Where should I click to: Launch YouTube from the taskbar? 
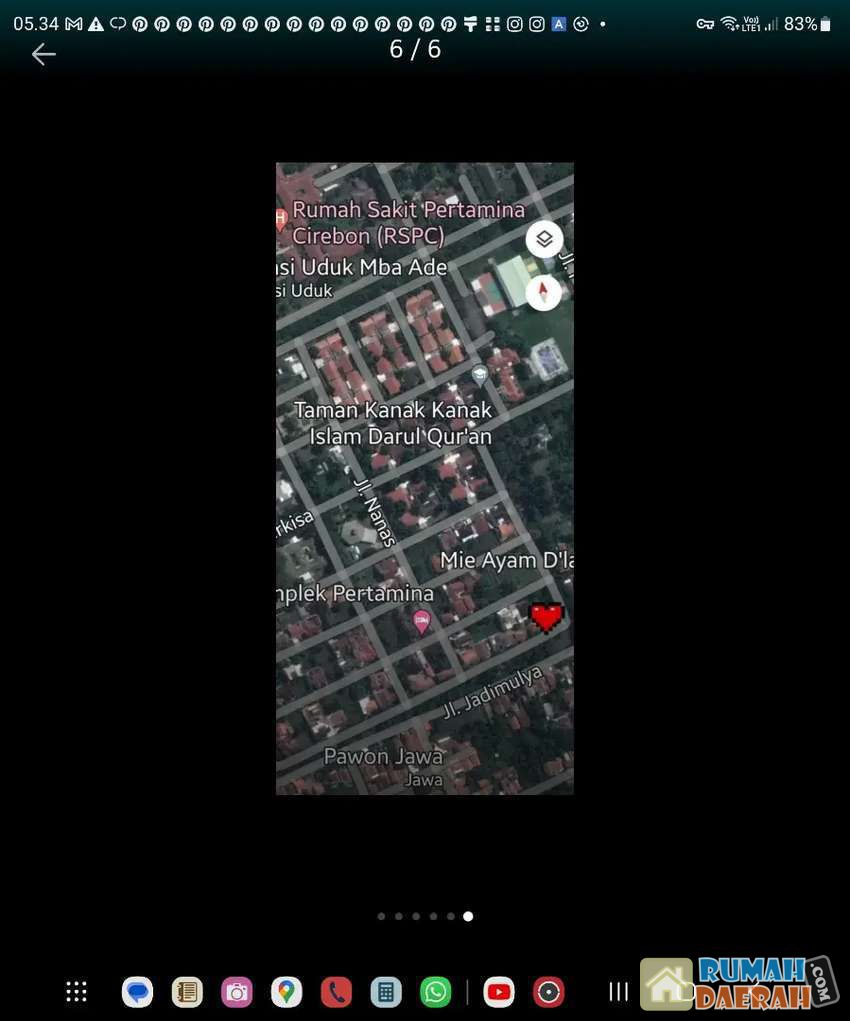[x=498, y=991]
